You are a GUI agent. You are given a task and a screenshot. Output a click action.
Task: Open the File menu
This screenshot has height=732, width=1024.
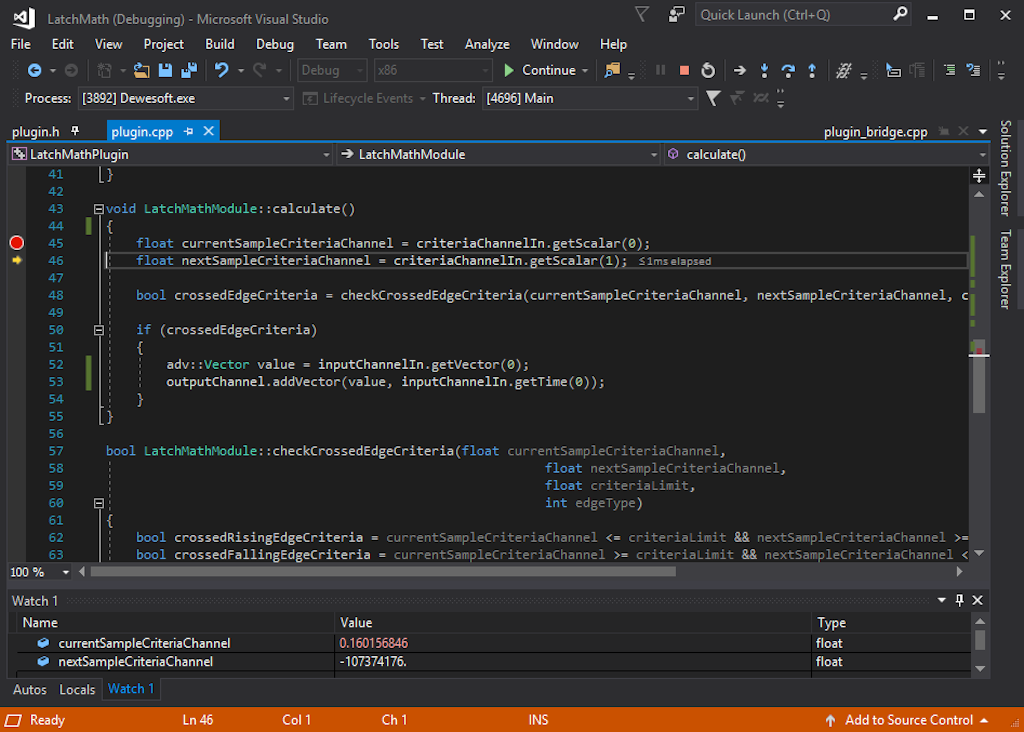(x=21, y=44)
